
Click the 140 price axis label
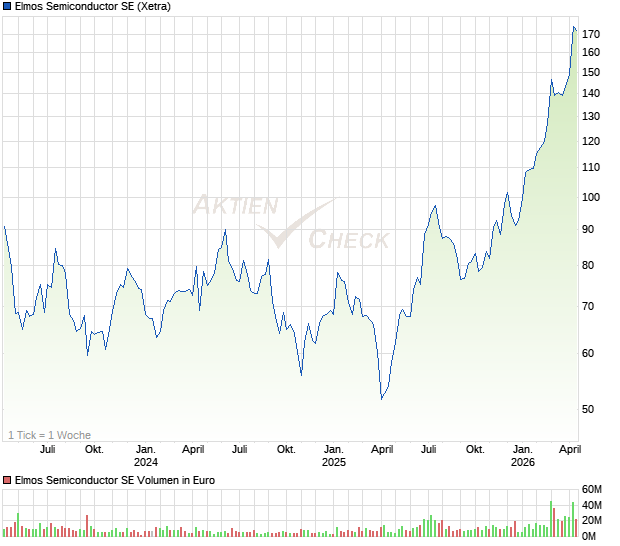[591, 93]
